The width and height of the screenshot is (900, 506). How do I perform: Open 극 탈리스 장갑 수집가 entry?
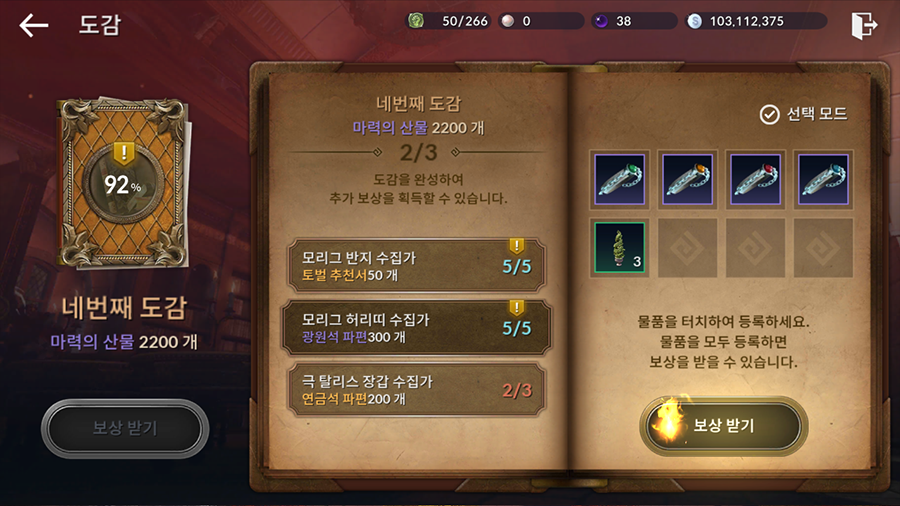[417, 390]
